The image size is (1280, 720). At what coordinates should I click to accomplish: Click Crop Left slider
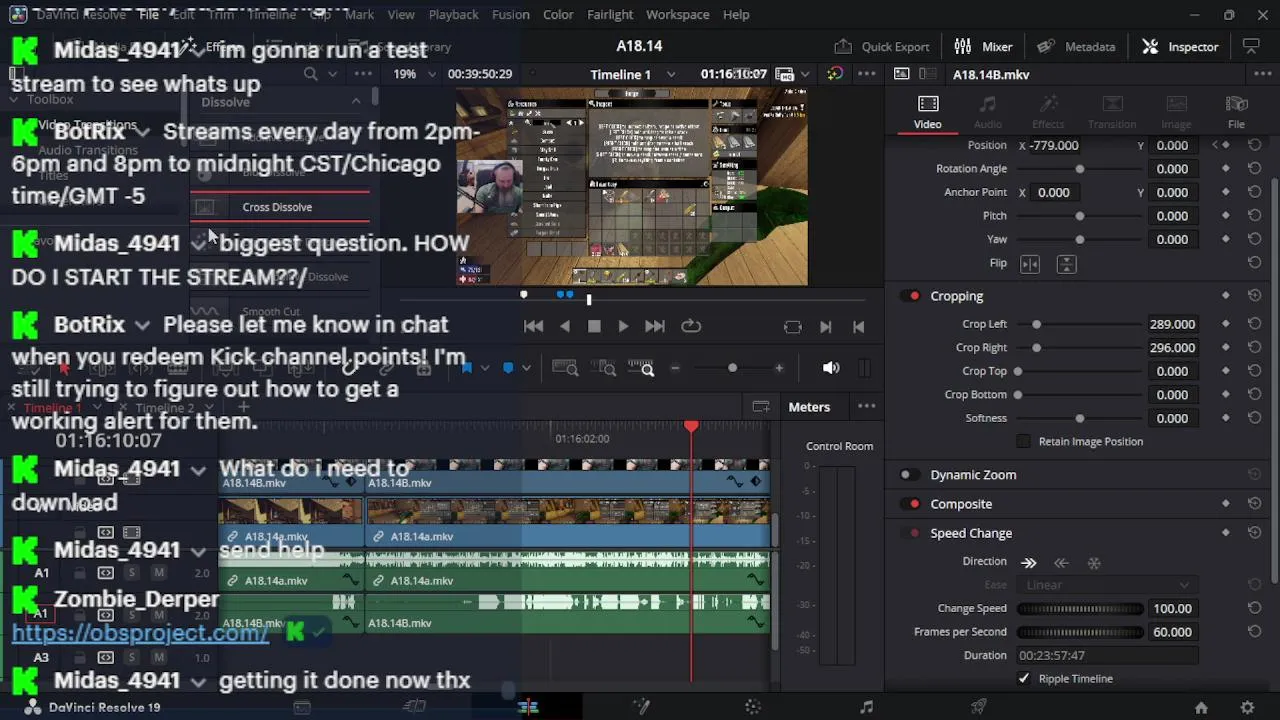coord(1080,324)
